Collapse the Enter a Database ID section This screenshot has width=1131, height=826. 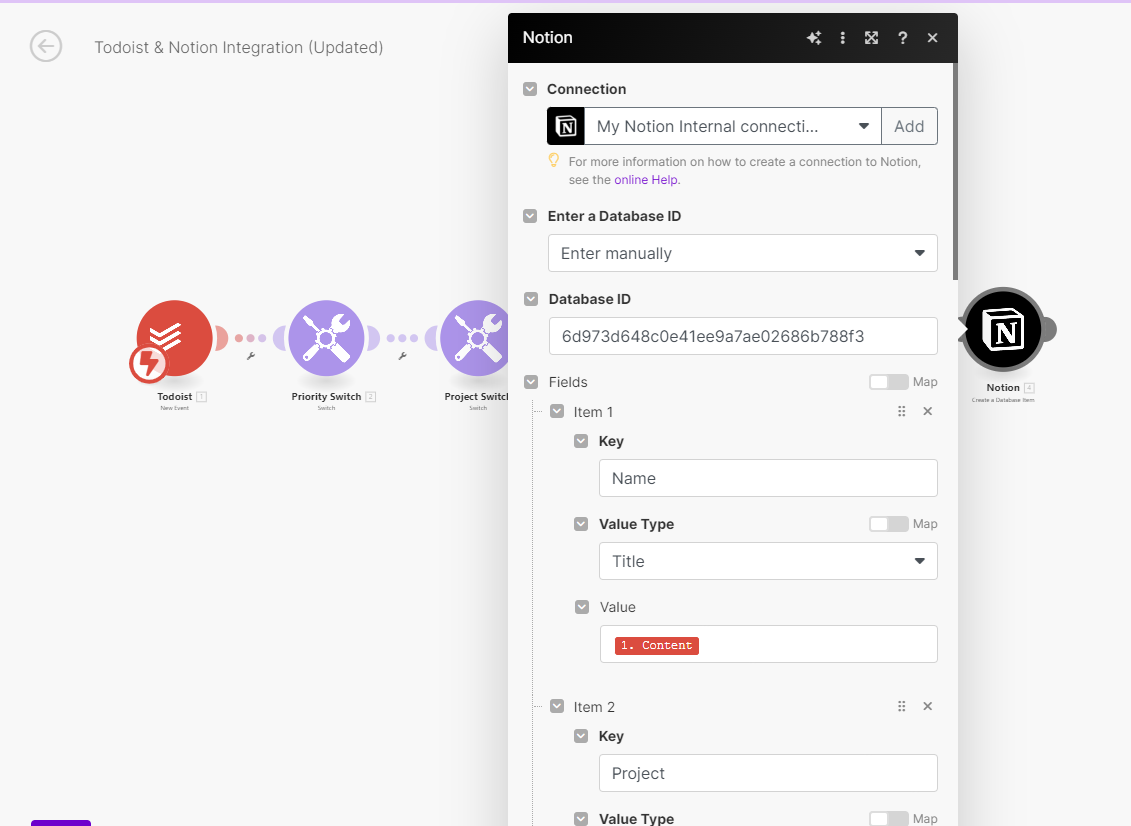click(x=530, y=216)
